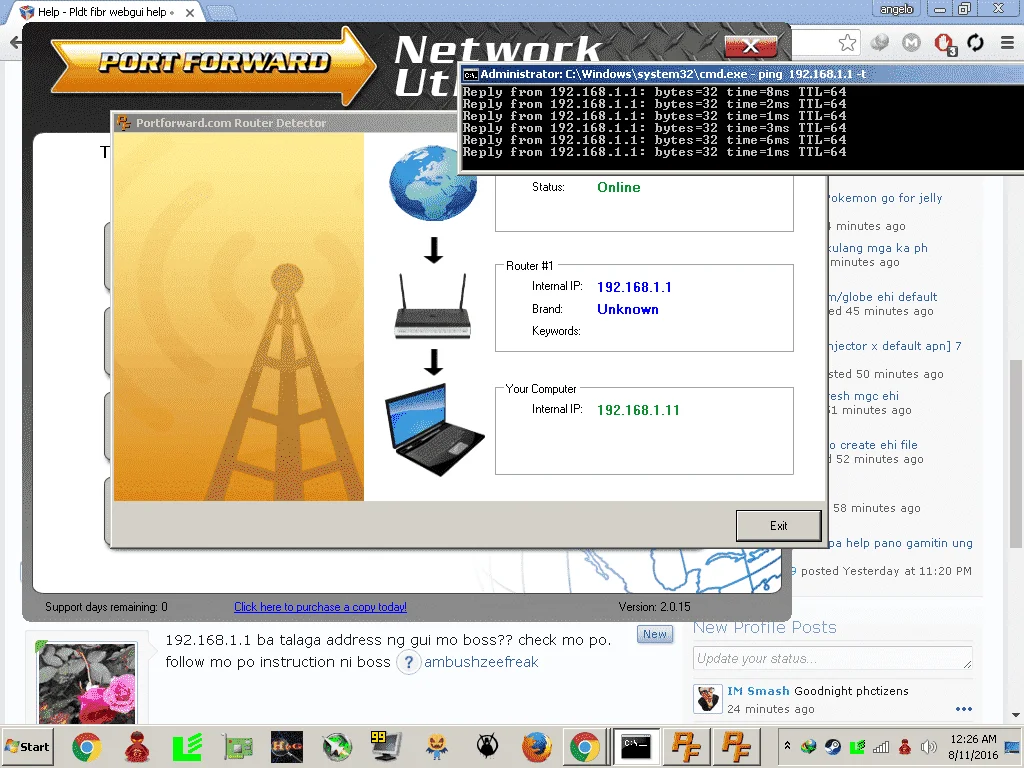
Task: Click the globe download tray icon
Action: coord(809,746)
